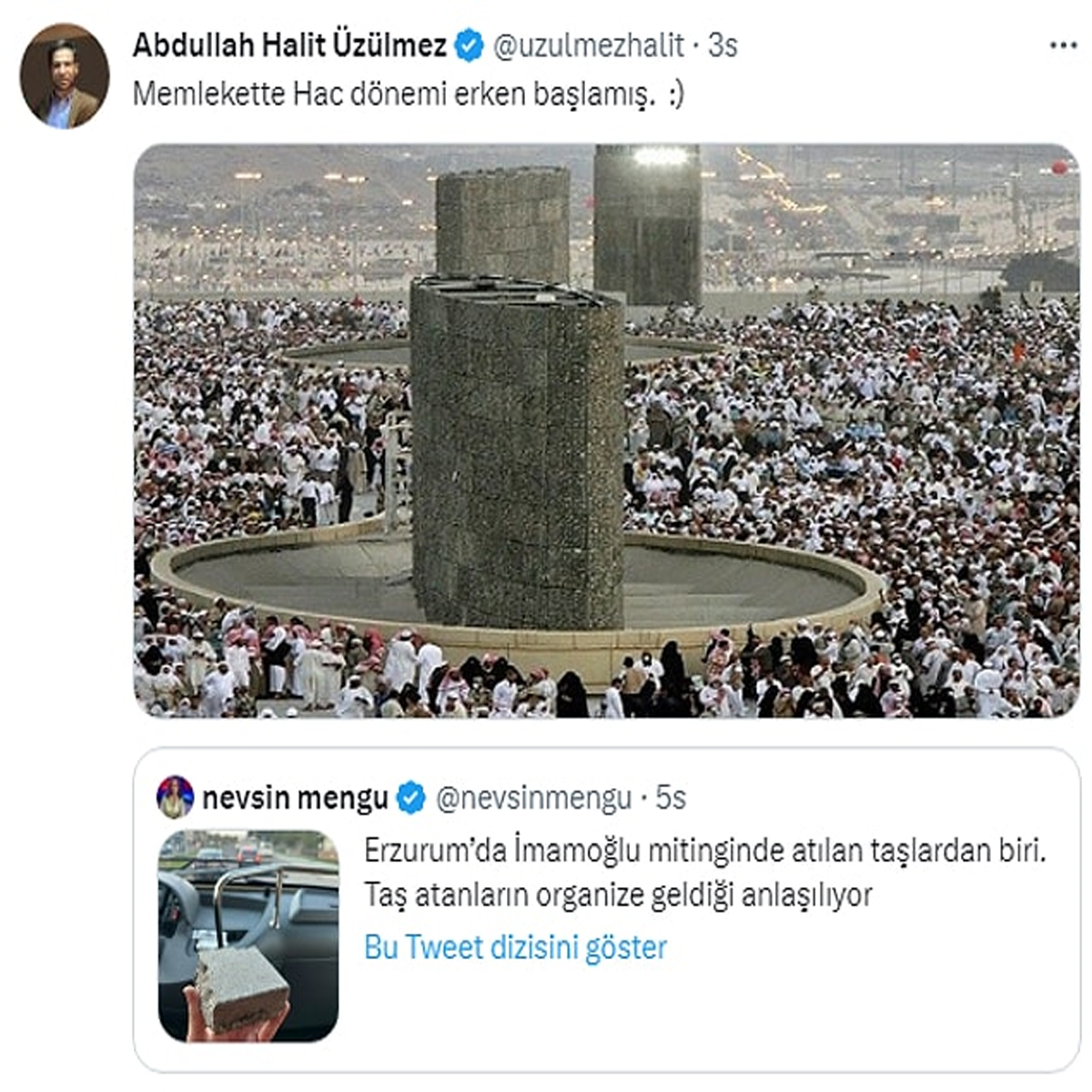
Task: Click nevsin mengu's small profile avatar
Action: pos(175,797)
